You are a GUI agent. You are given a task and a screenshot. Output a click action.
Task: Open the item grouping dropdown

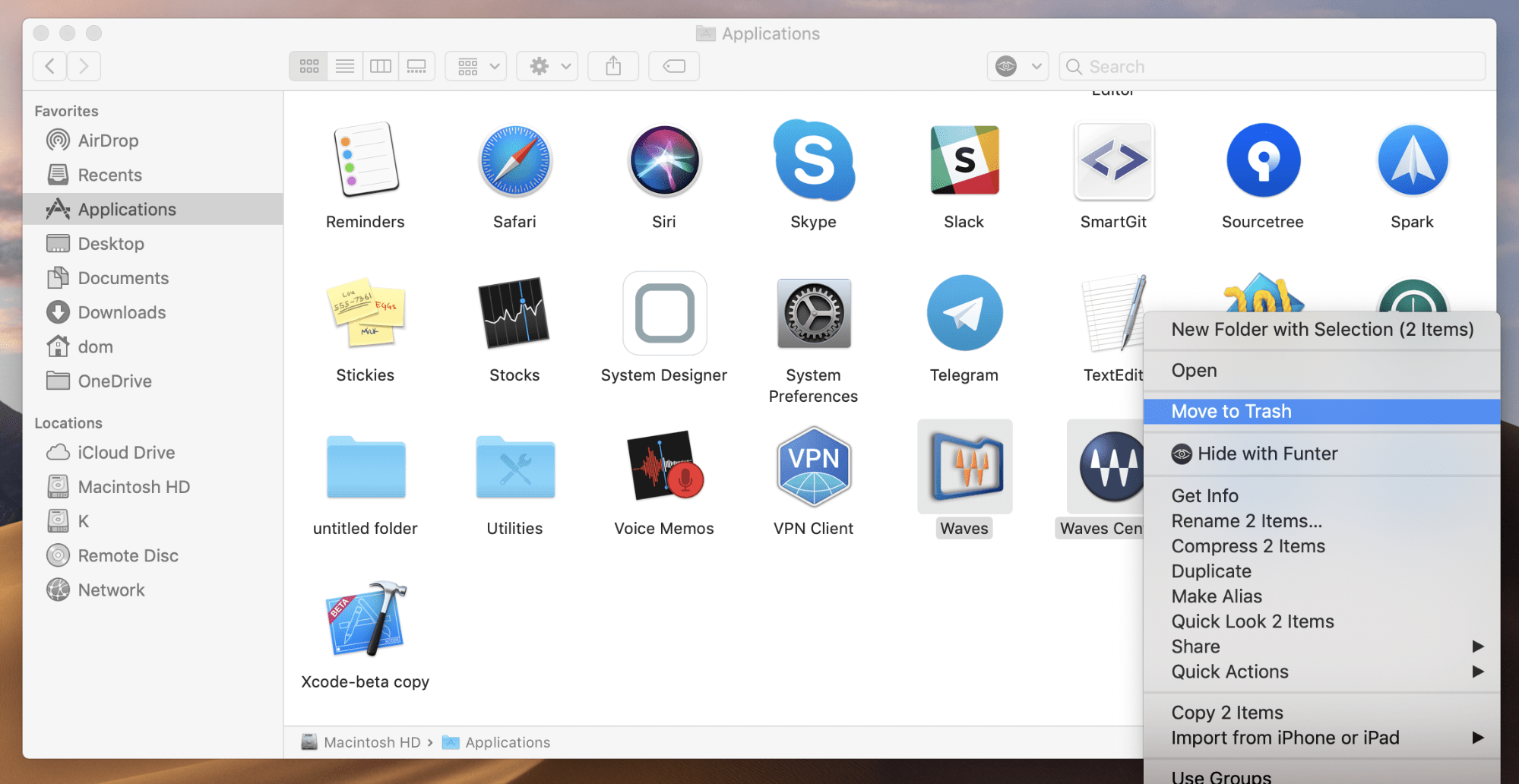475,66
